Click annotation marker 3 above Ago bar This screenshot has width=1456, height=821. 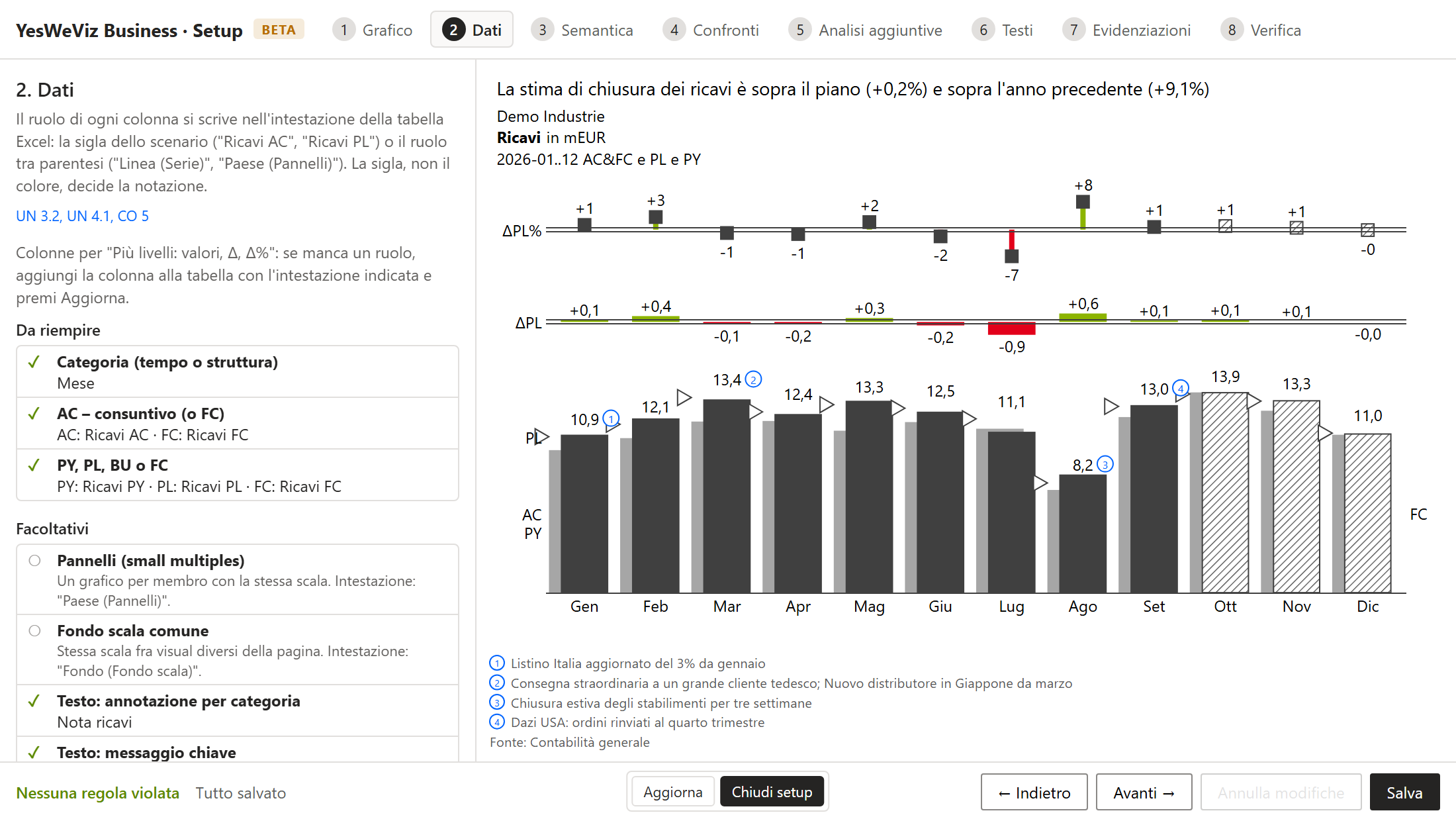pyautogui.click(x=1105, y=464)
